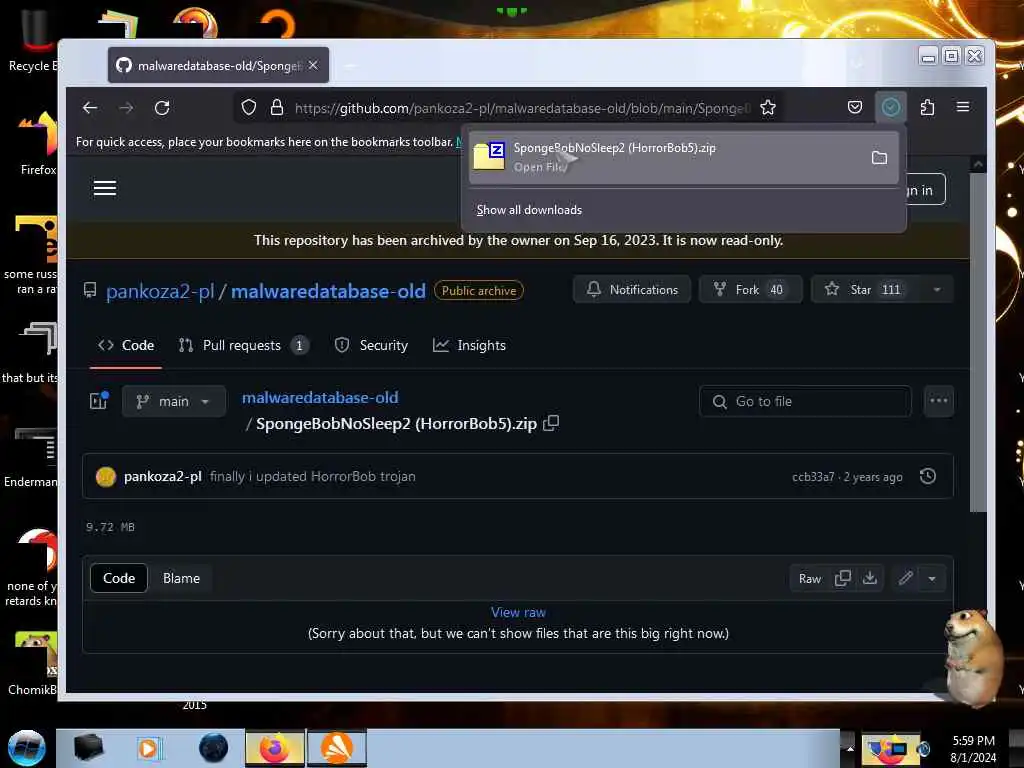This screenshot has height=768, width=1024.
Task: Download raw file icon
Action: (870, 579)
